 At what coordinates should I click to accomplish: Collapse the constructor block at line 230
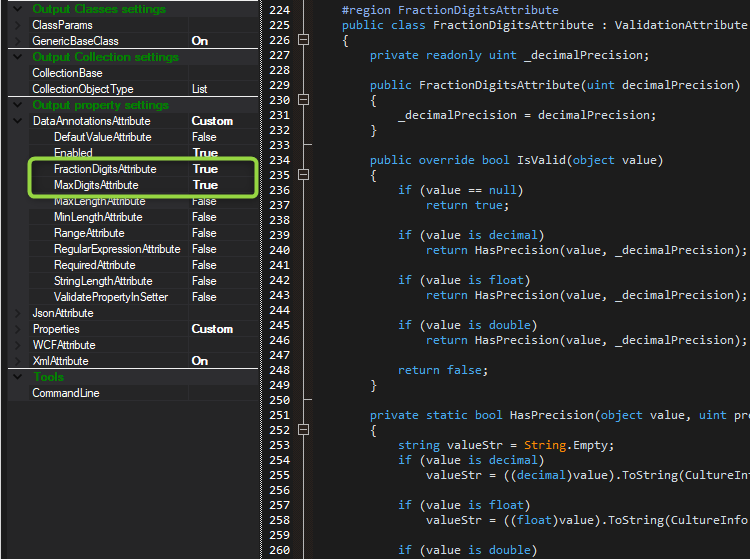[303, 99]
